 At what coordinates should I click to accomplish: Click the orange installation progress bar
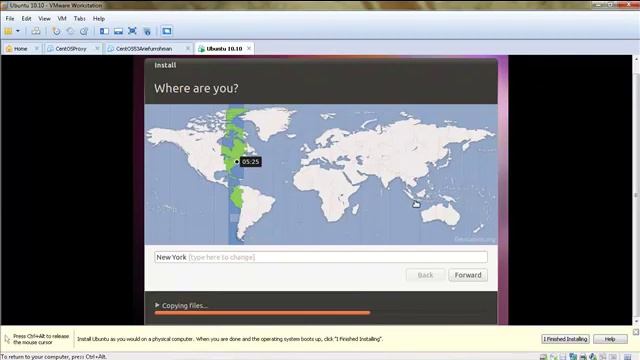coord(262,313)
